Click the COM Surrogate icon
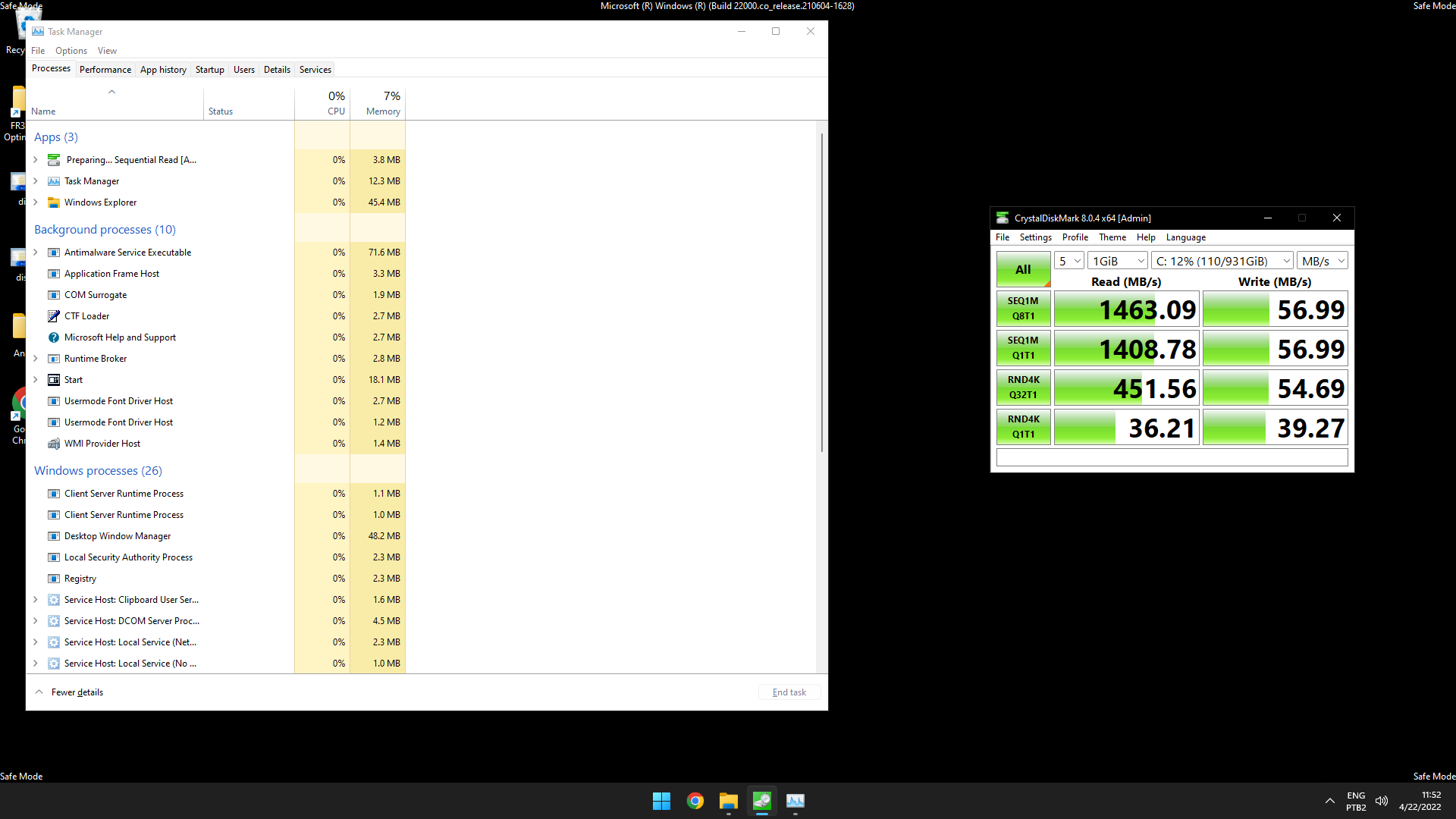The width and height of the screenshot is (1456, 819). pyautogui.click(x=54, y=295)
